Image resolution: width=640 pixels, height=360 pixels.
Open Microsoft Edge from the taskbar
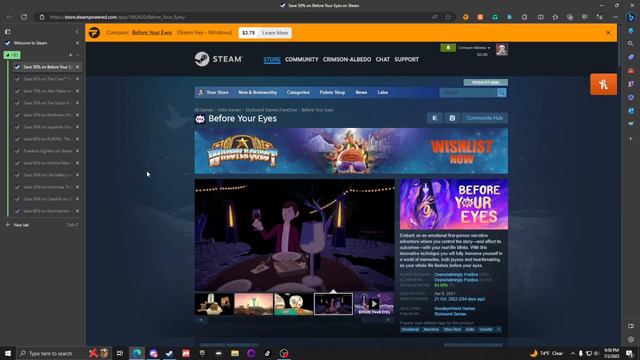tap(137, 353)
